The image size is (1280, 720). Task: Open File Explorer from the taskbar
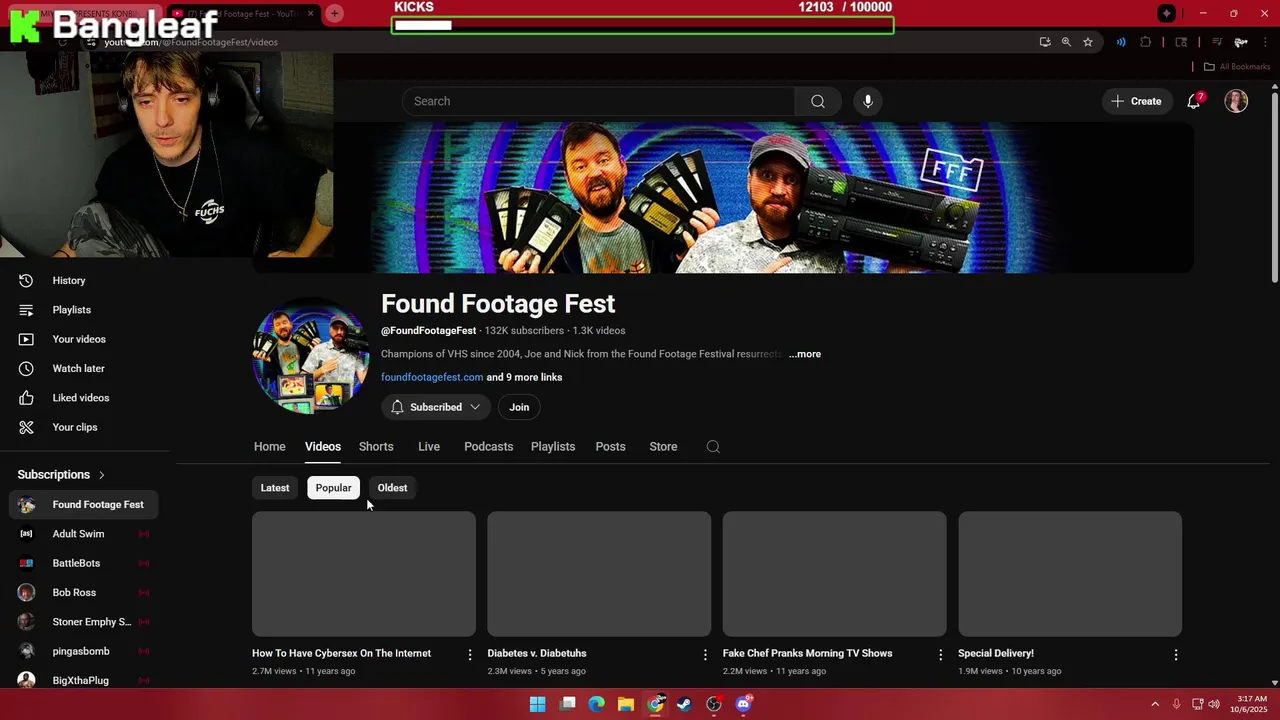626,704
